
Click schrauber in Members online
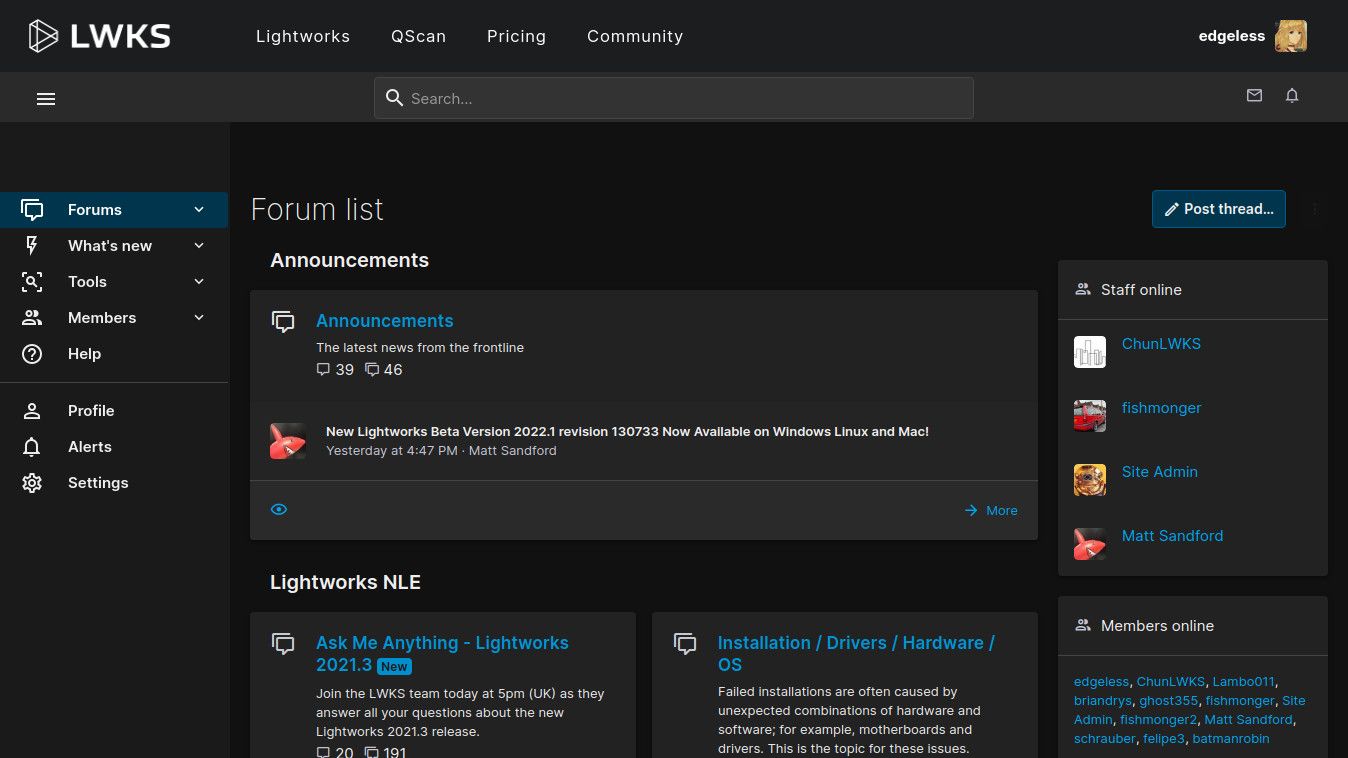point(1105,739)
